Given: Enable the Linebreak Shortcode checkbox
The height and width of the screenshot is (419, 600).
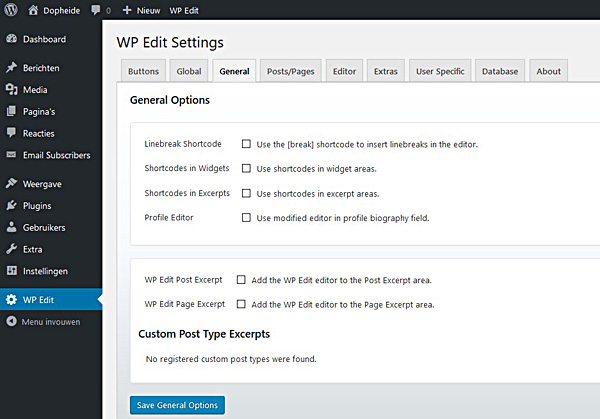Looking at the screenshot, I should [246, 144].
